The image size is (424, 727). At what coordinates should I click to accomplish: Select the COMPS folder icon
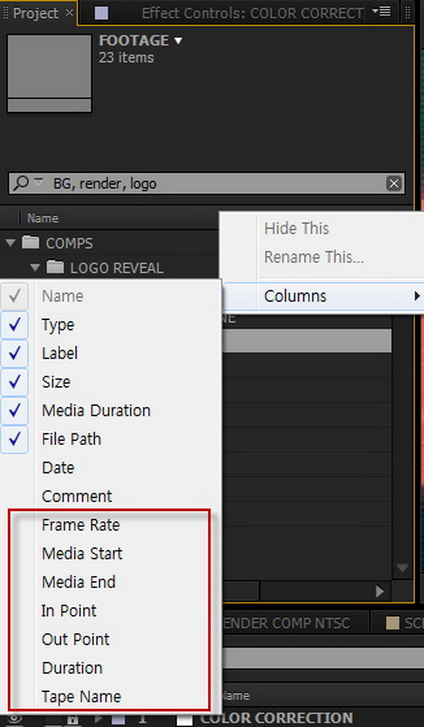[x=31, y=242]
